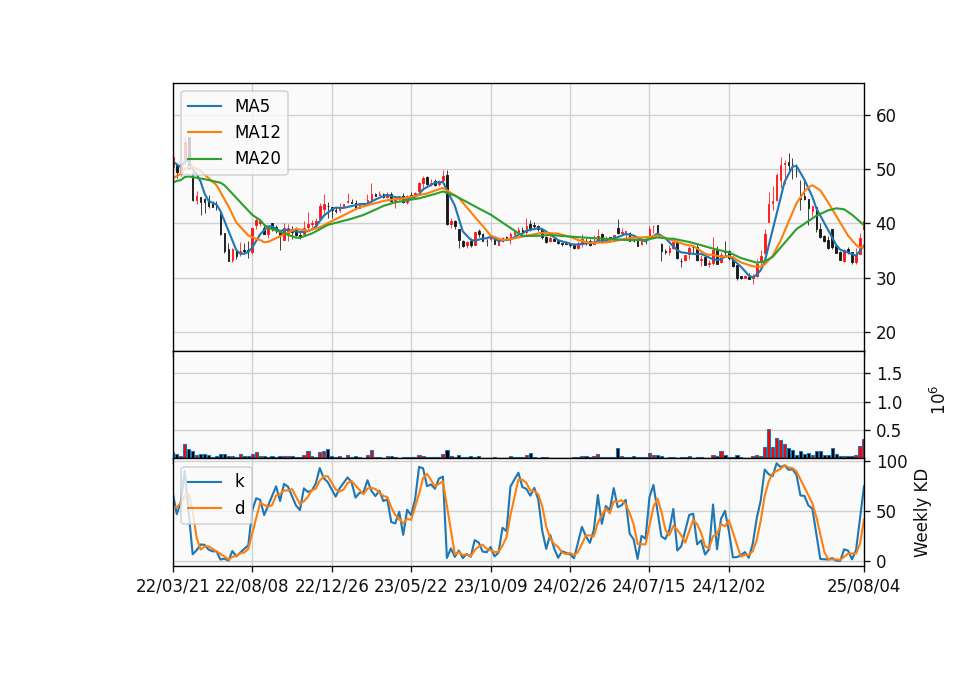960x690 pixels.
Task: Click the MA12 legend label
Action: pos(257,132)
